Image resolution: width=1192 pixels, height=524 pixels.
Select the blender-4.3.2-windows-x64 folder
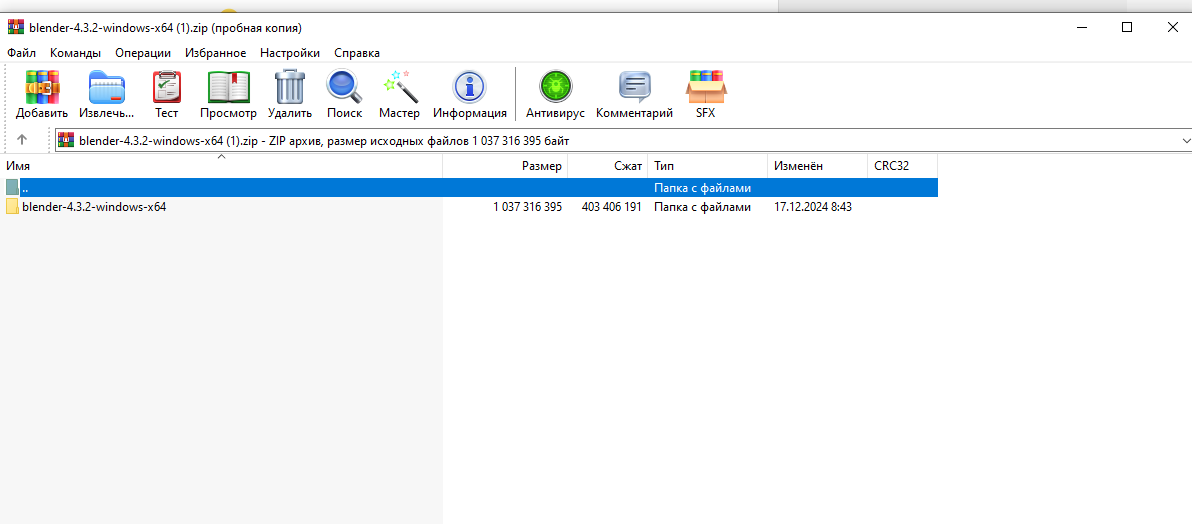pyautogui.click(x=94, y=207)
